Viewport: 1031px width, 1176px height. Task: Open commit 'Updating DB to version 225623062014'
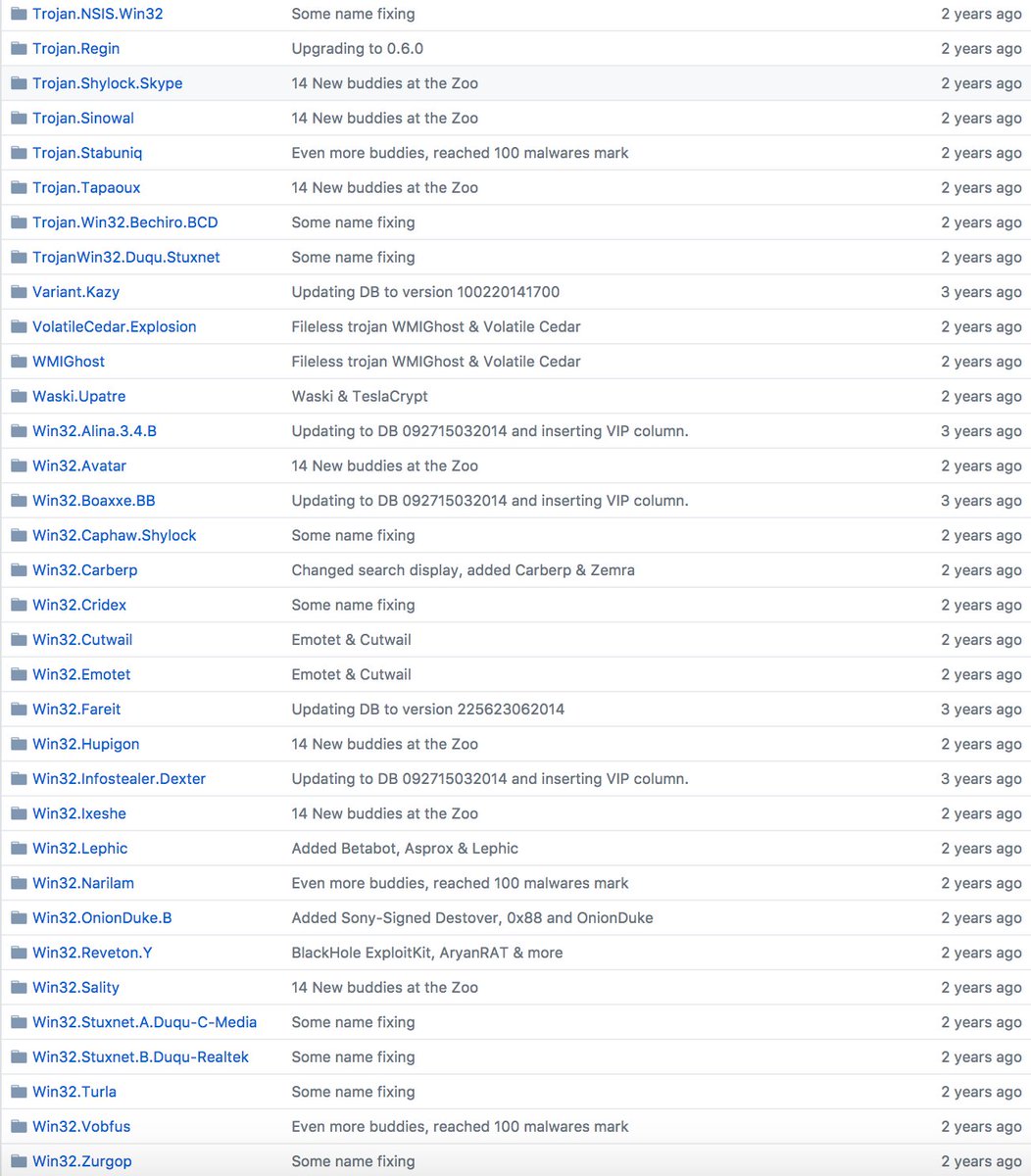tap(428, 709)
